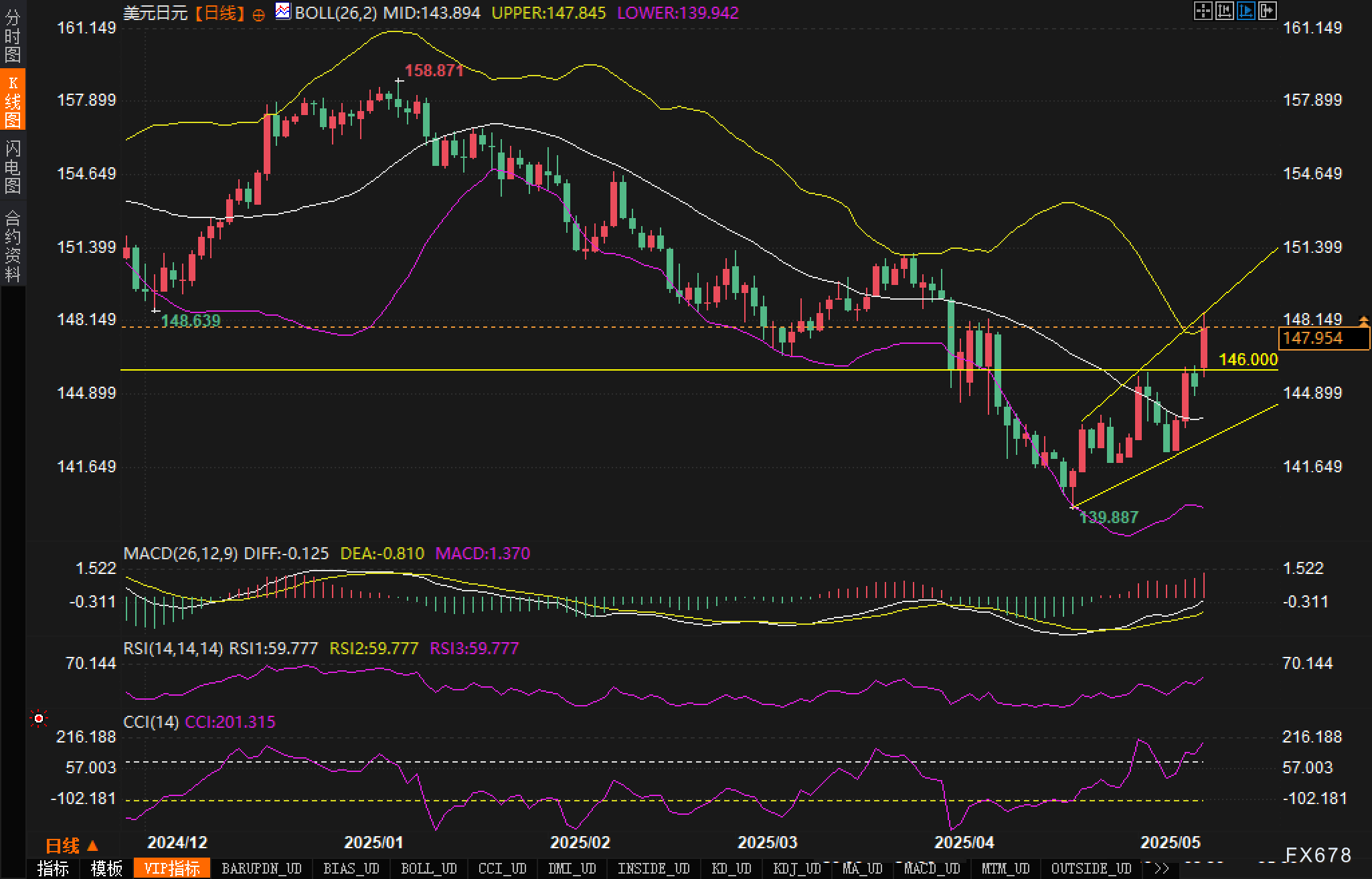Expand more indicators with >> arrow
The image size is (1372, 879).
(x=1162, y=868)
